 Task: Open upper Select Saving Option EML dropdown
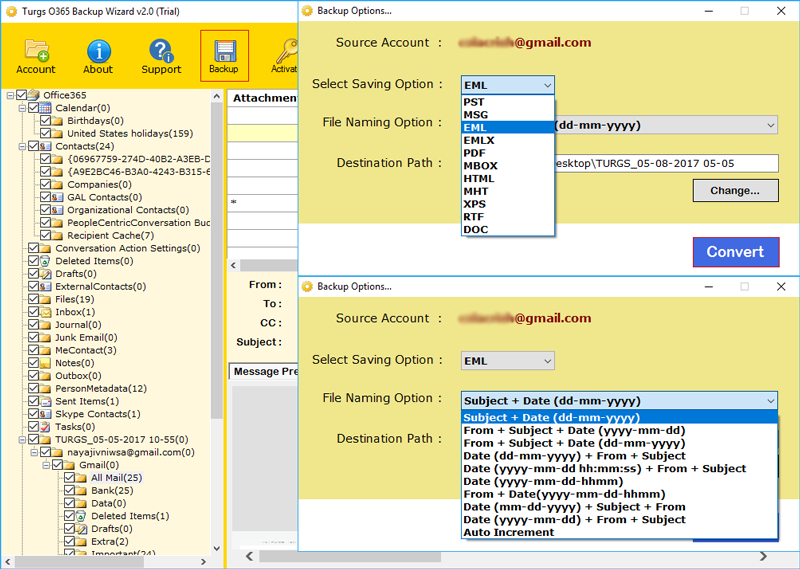click(508, 85)
